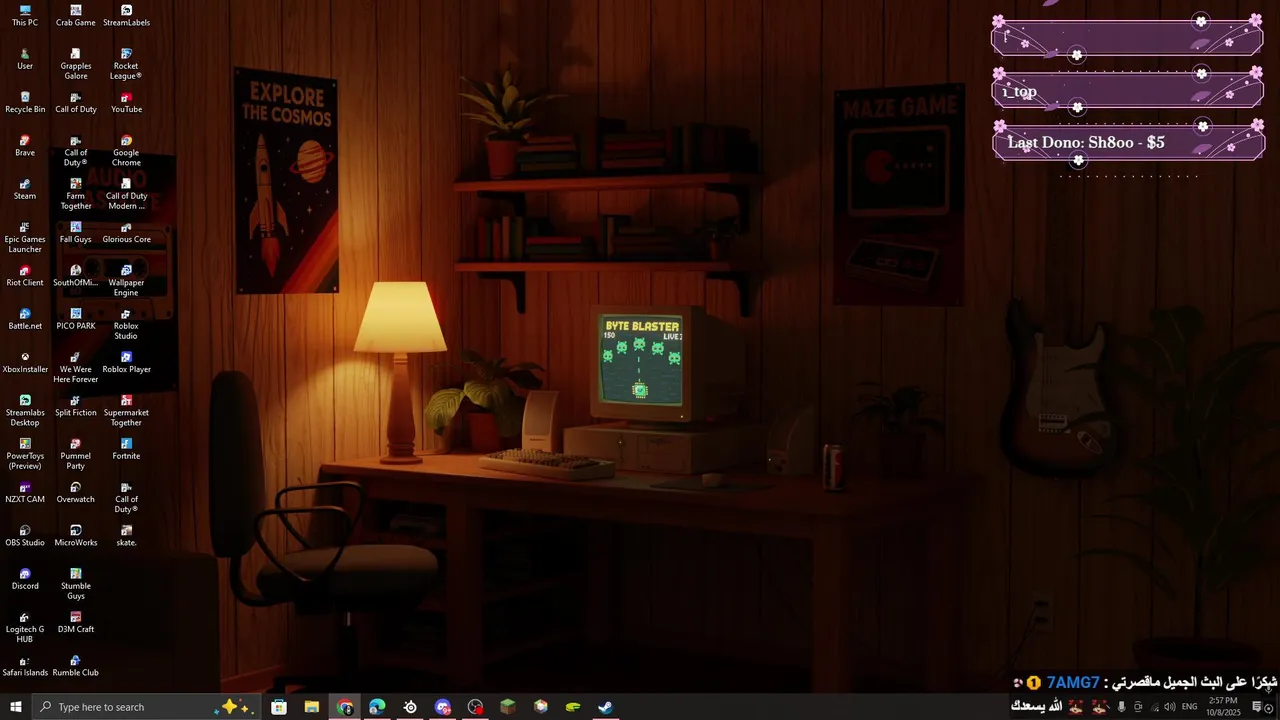
Task: Select Farm Together game icon
Action: pos(76,194)
